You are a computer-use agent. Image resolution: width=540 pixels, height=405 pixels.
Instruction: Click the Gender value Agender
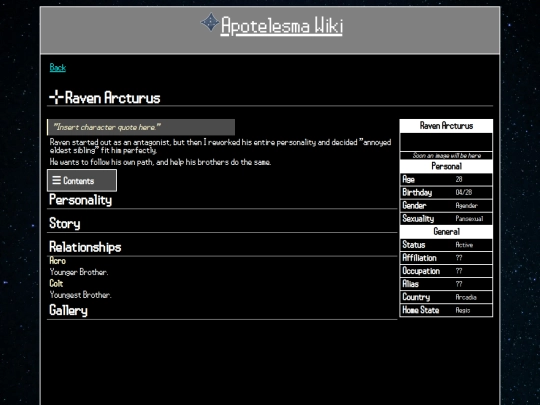(x=466, y=206)
